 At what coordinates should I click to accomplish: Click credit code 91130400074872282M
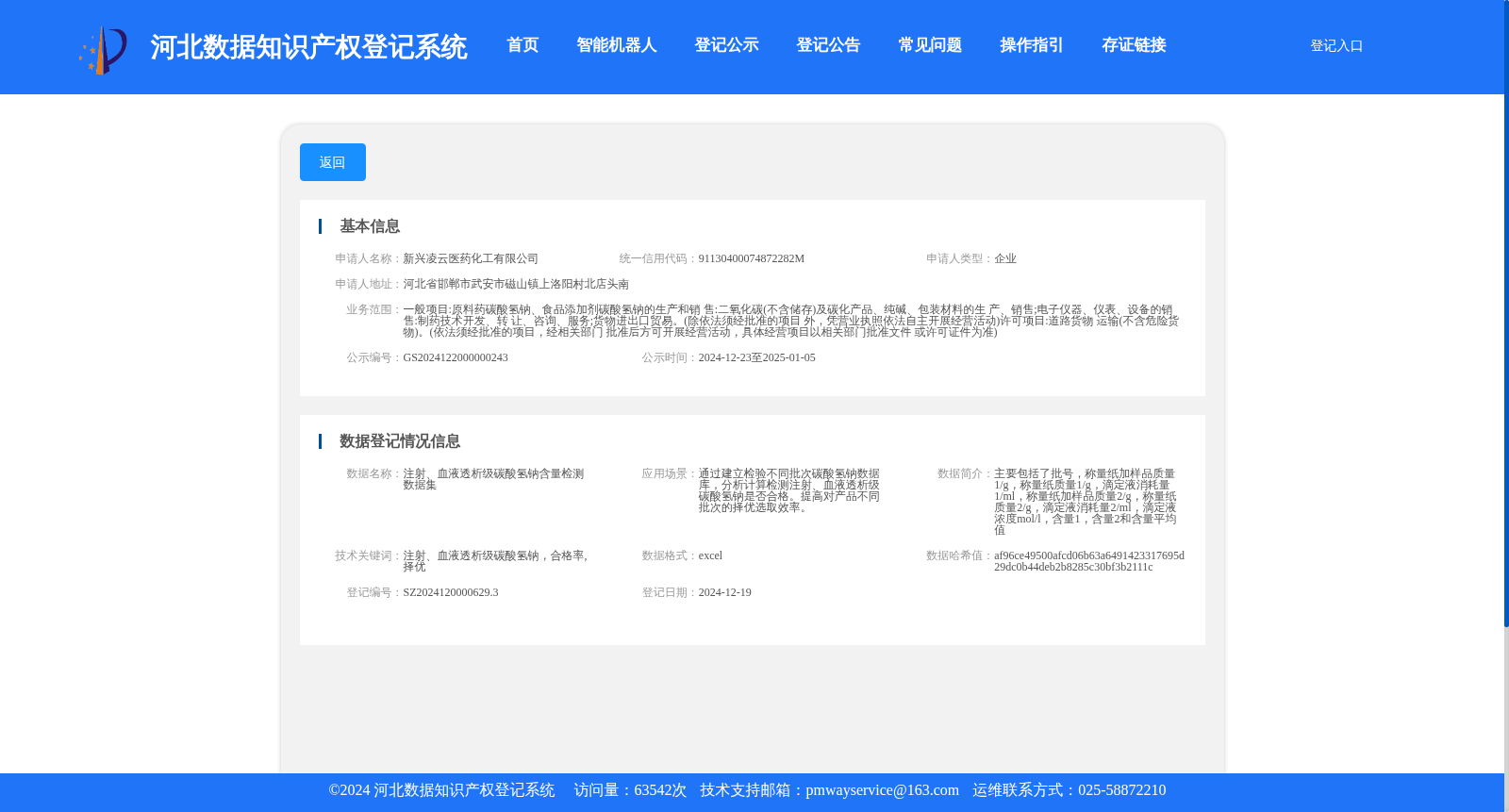click(752, 258)
